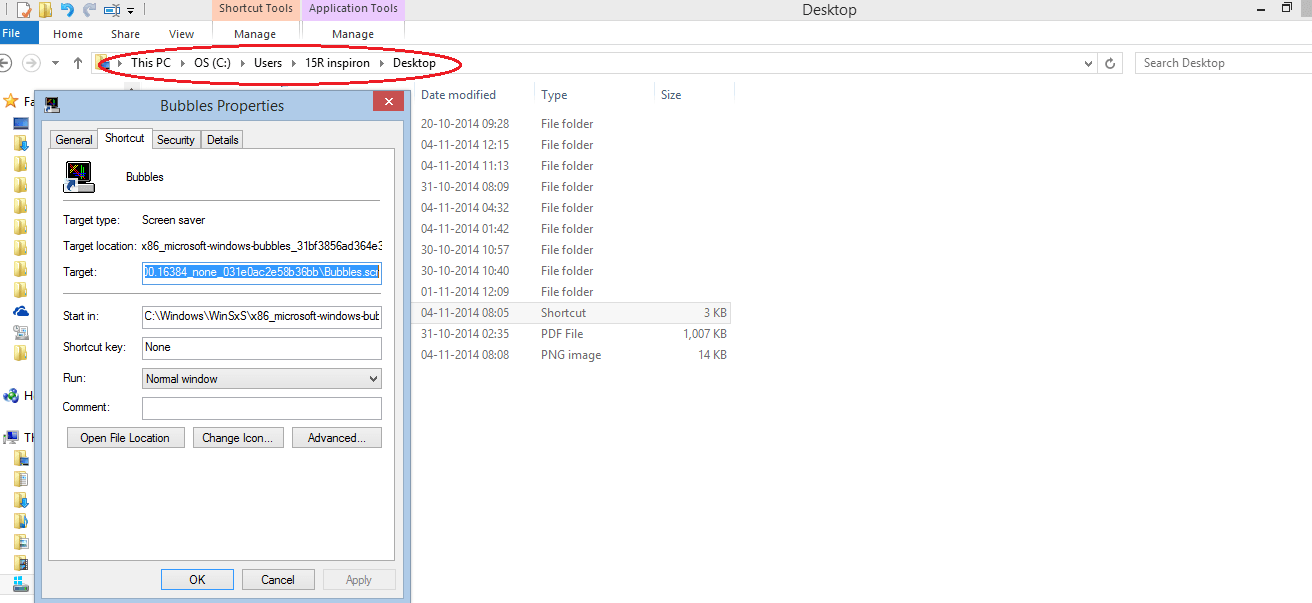Click the 1,007 KB size value
1312x603 pixels.
tap(704, 334)
